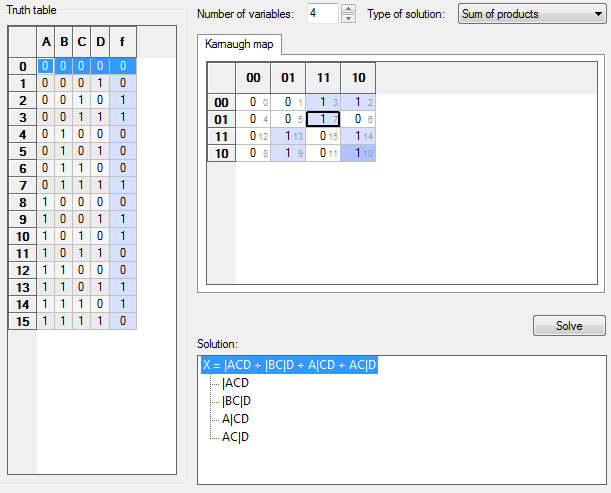Click Karnaugh map row header 11

click(221, 136)
